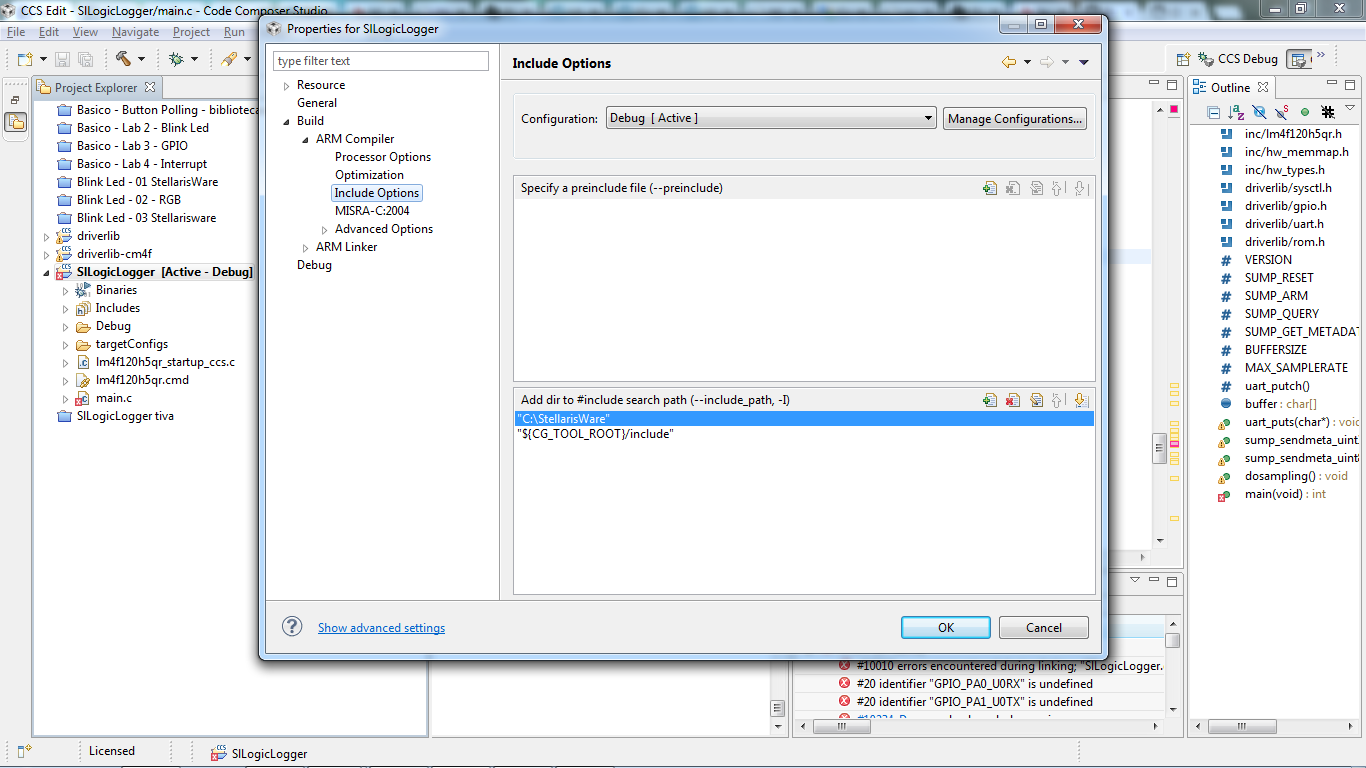Viewport: 1366px width, 768px height.
Task: Open the Configuration combo box
Action: point(770,118)
